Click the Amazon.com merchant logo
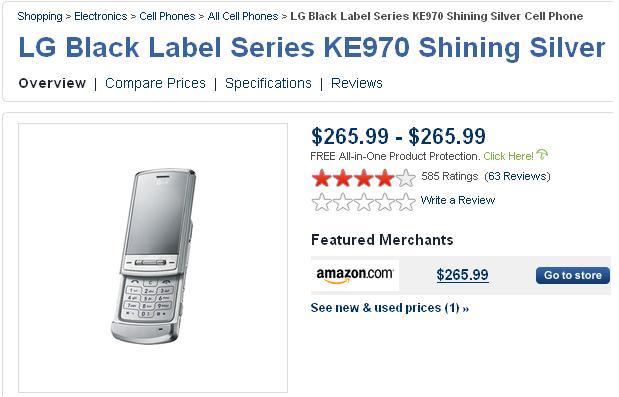Image resolution: width=619 pixels, height=397 pixels. (x=355, y=275)
